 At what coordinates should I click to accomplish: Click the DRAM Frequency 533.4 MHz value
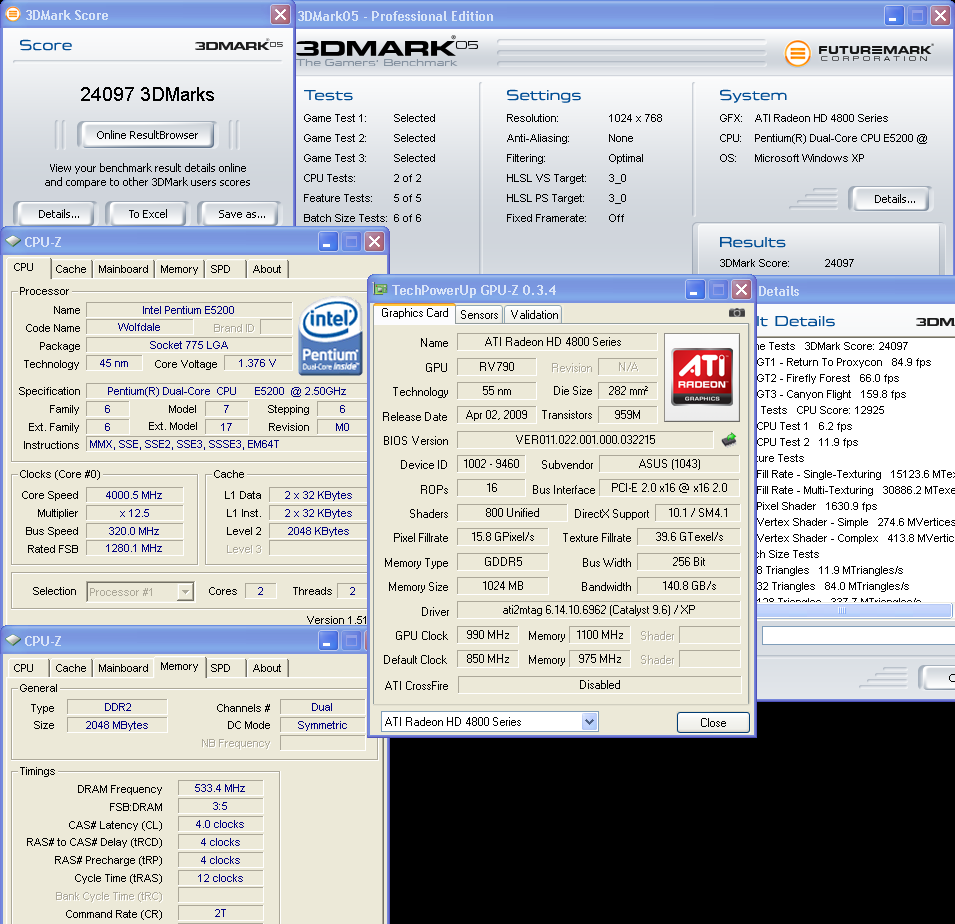(x=220, y=788)
